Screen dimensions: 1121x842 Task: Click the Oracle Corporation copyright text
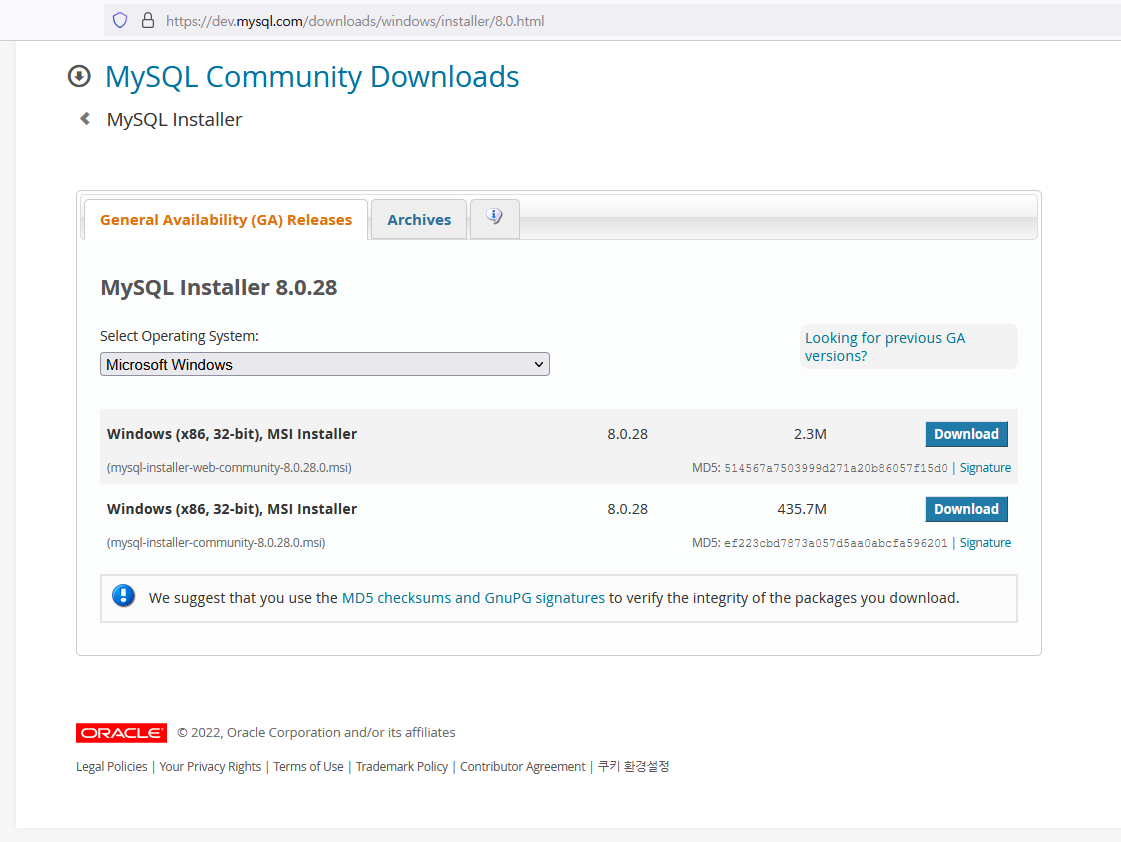[x=316, y=733]
